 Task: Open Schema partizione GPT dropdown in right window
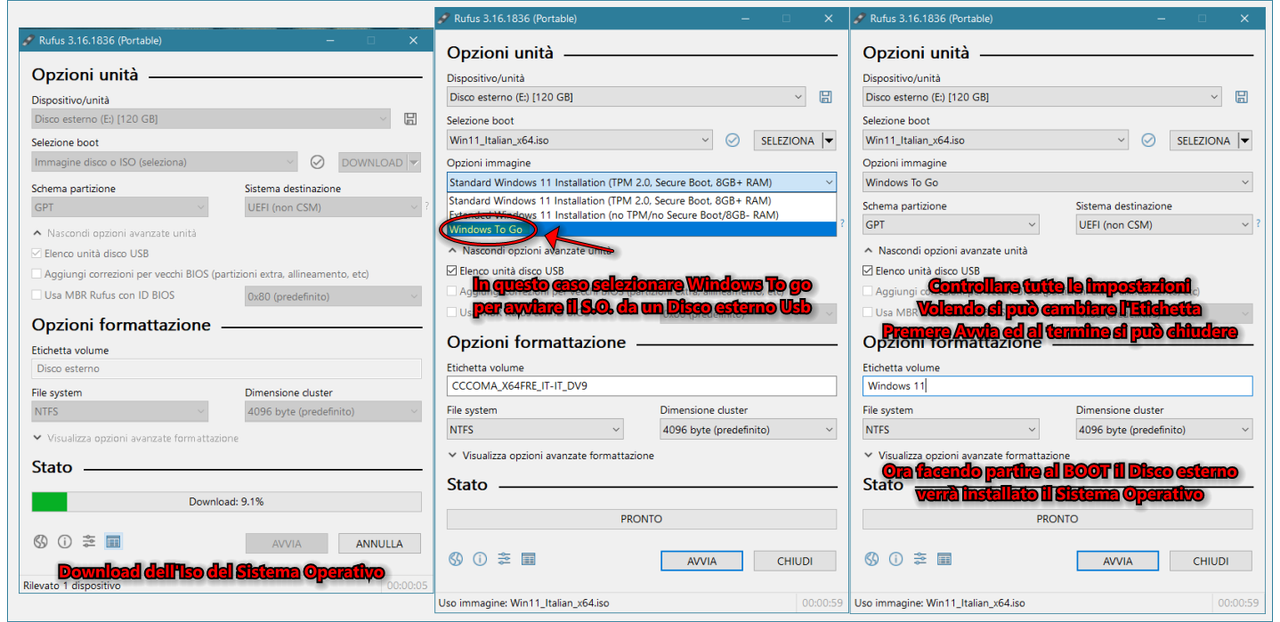(x=951, y=225)
